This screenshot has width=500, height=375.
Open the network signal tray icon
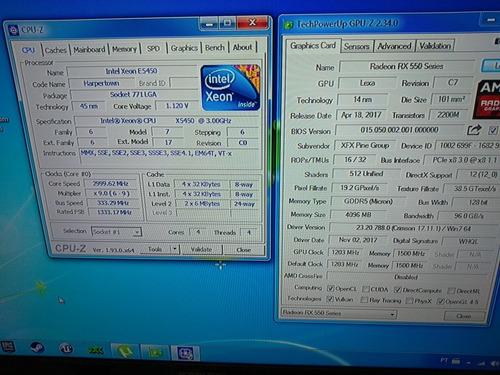[481, 363]
